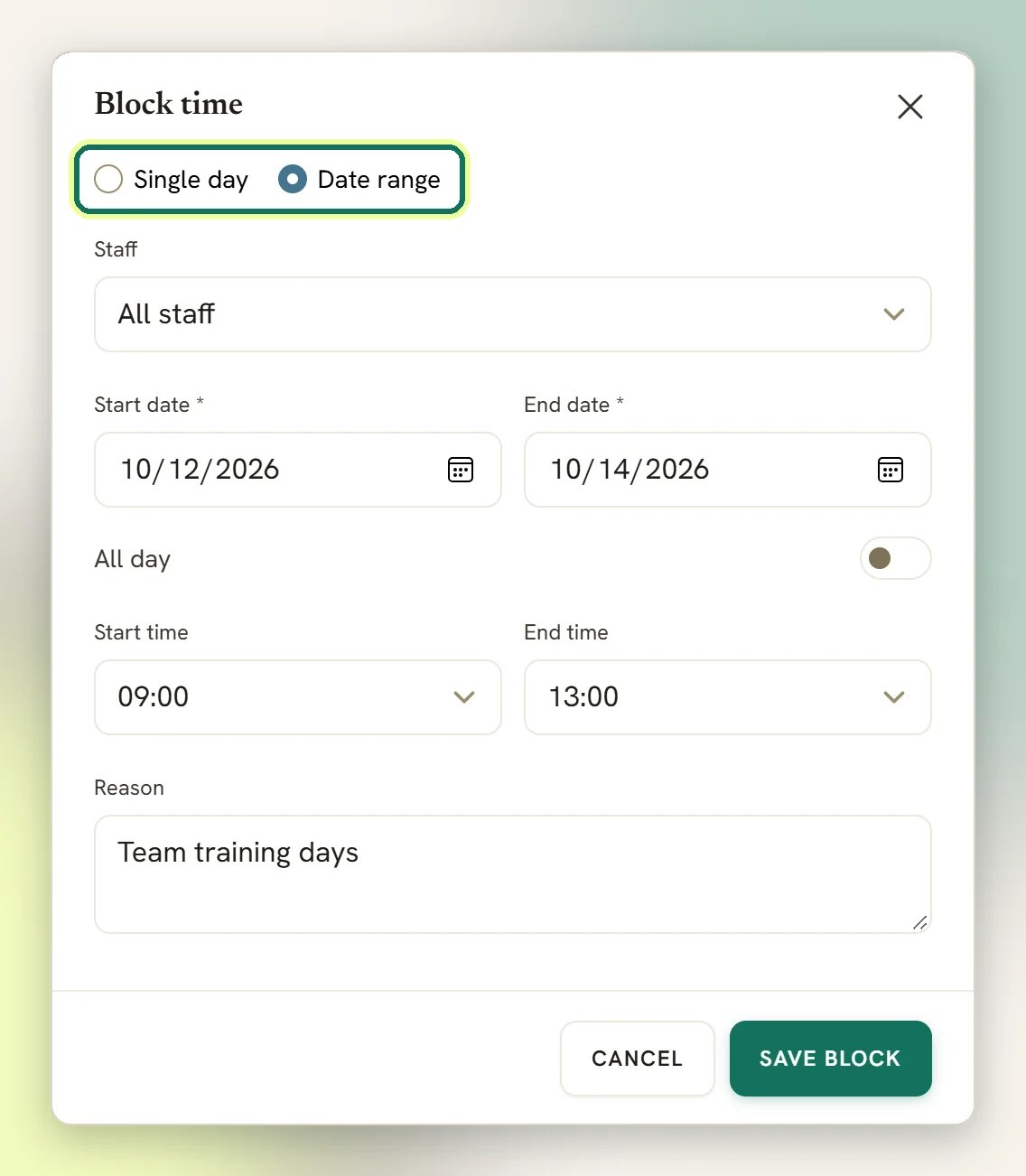Toggle the All day switch
The image size is (1026, 1176).
pos(895,558)
